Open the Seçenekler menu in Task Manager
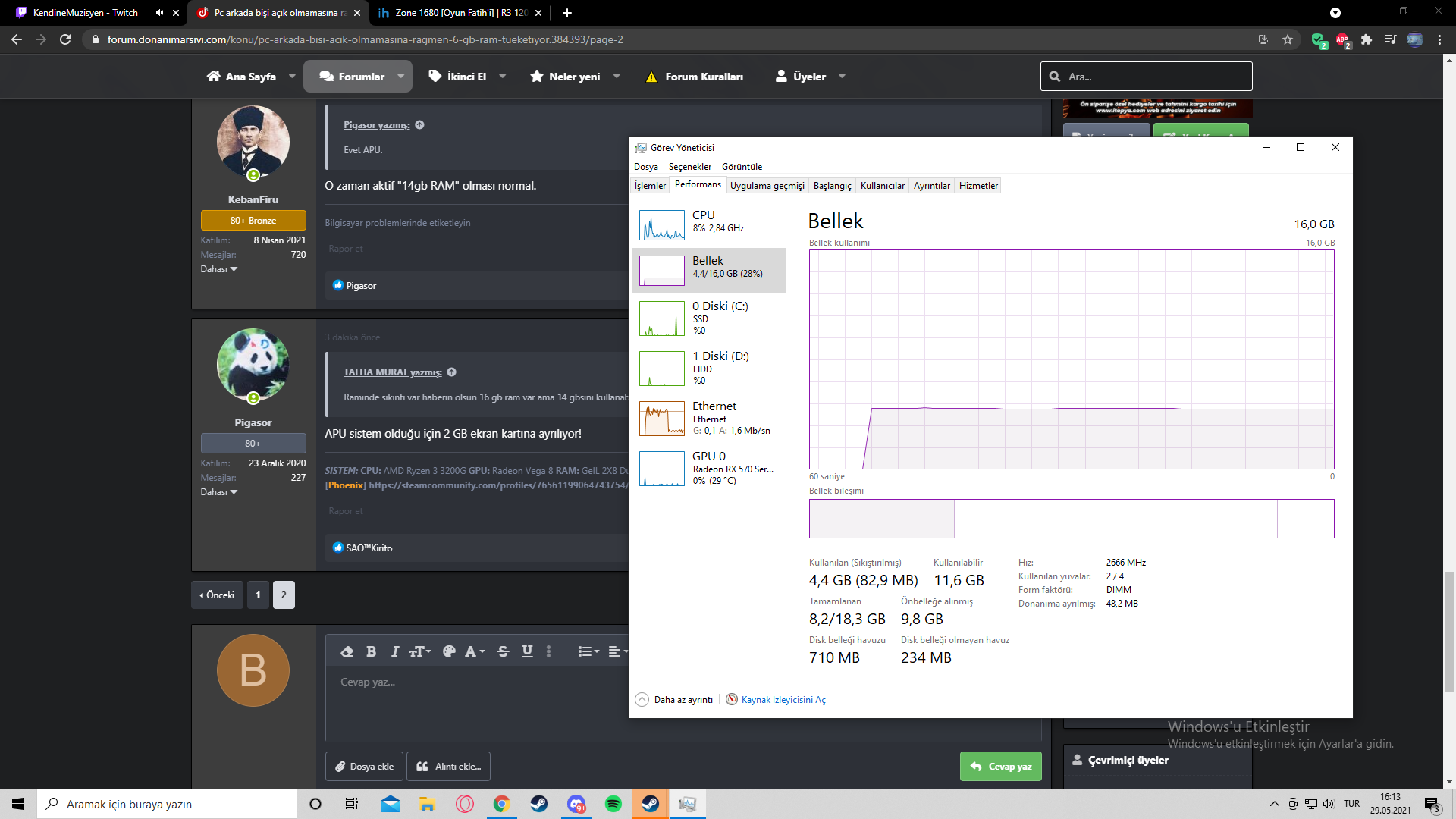Viewport: 1456px width, 819px height. tap(689, 167)
